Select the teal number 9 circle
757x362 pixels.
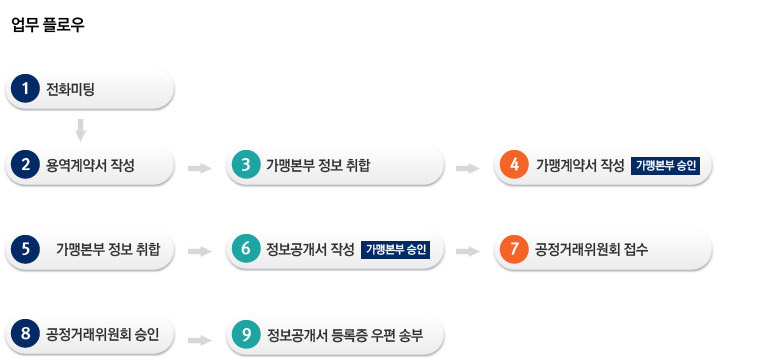[x=246, y=334]
